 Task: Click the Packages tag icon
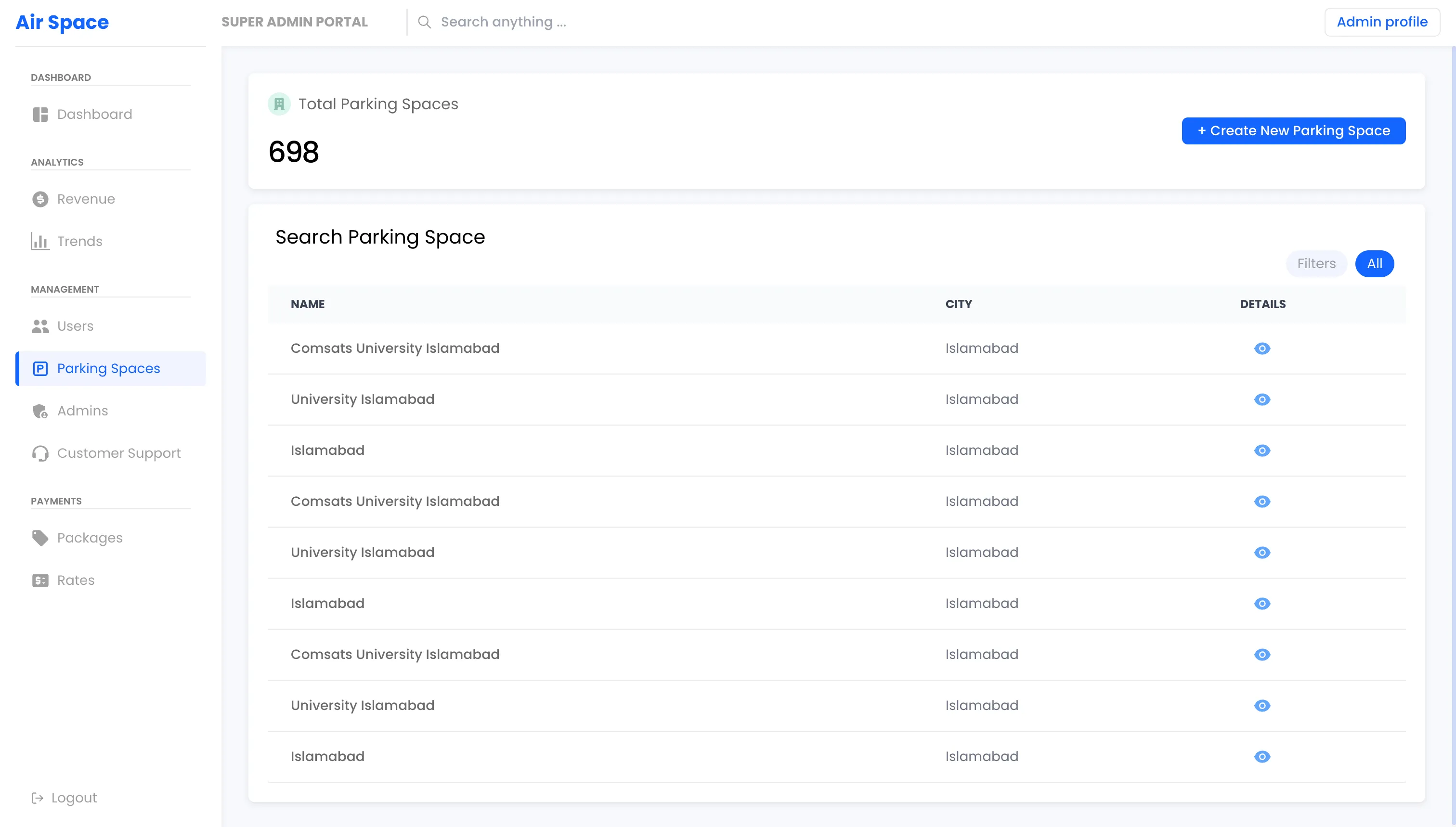tap(40, 538)
